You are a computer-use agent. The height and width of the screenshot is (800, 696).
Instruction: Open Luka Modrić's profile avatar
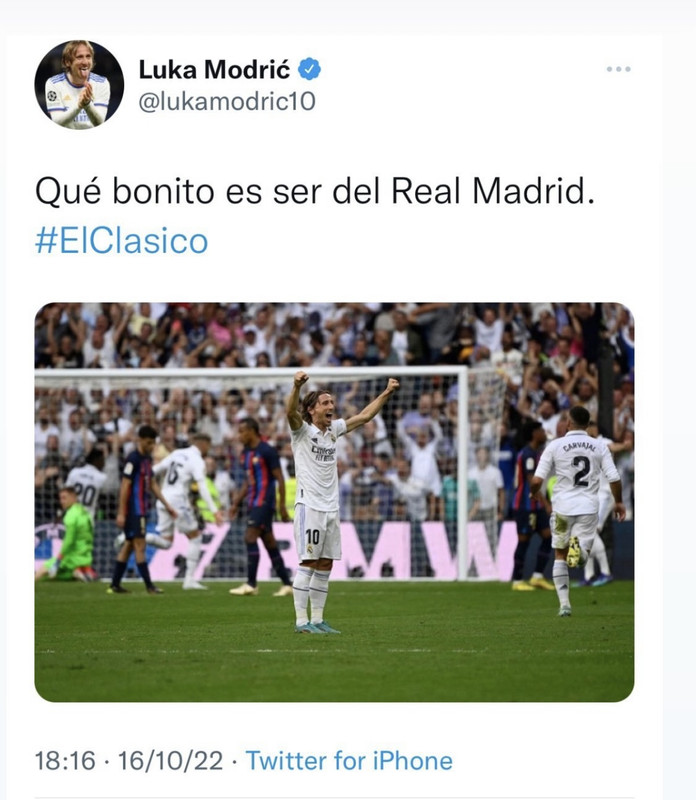[x=79, y=85]
